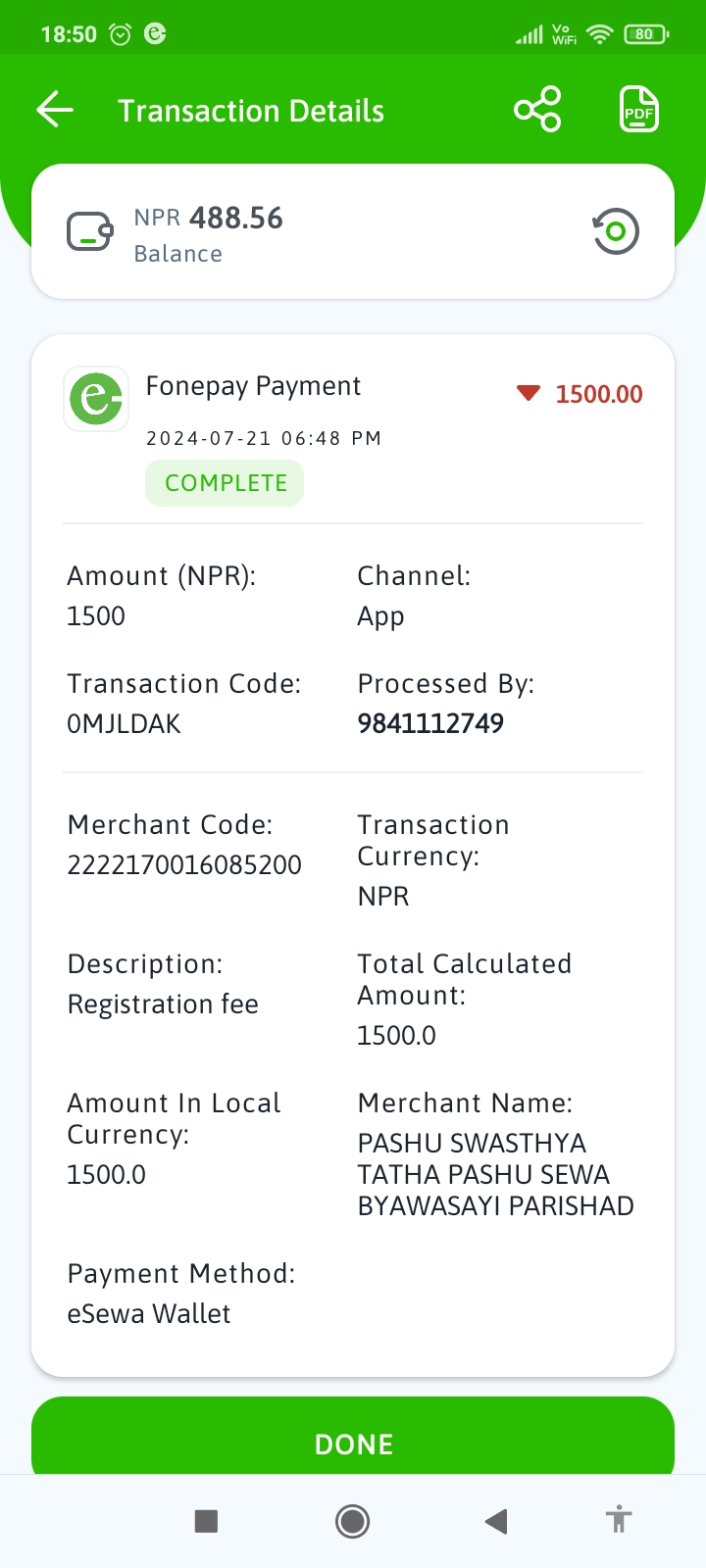Screen dimensions: 706x1568
Task: Tap the eSewa logo on Fonepay Payment
Action: tap(96, 399)
